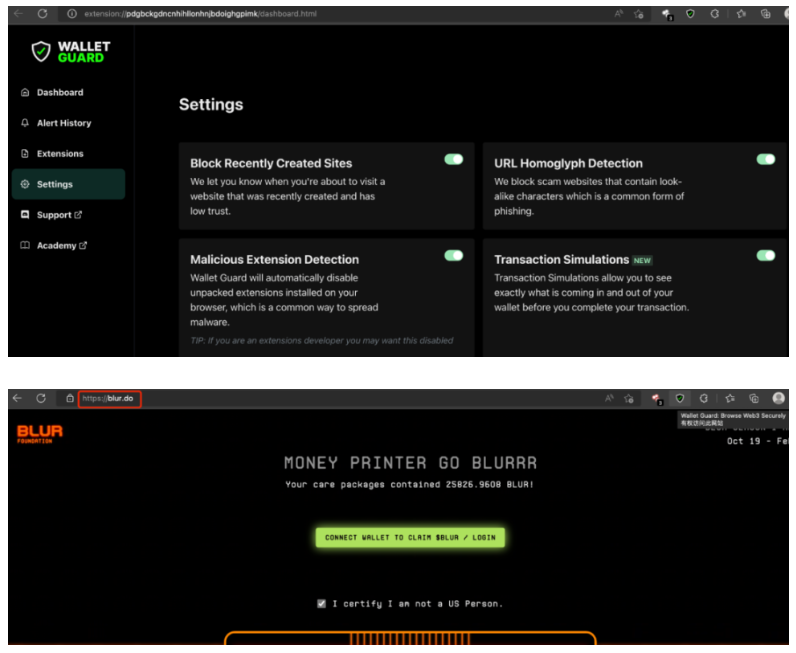Click the 'Block Recently Created Sites' card title
Viewport: 796px width, 653px height.
click(x=271, y=164)
